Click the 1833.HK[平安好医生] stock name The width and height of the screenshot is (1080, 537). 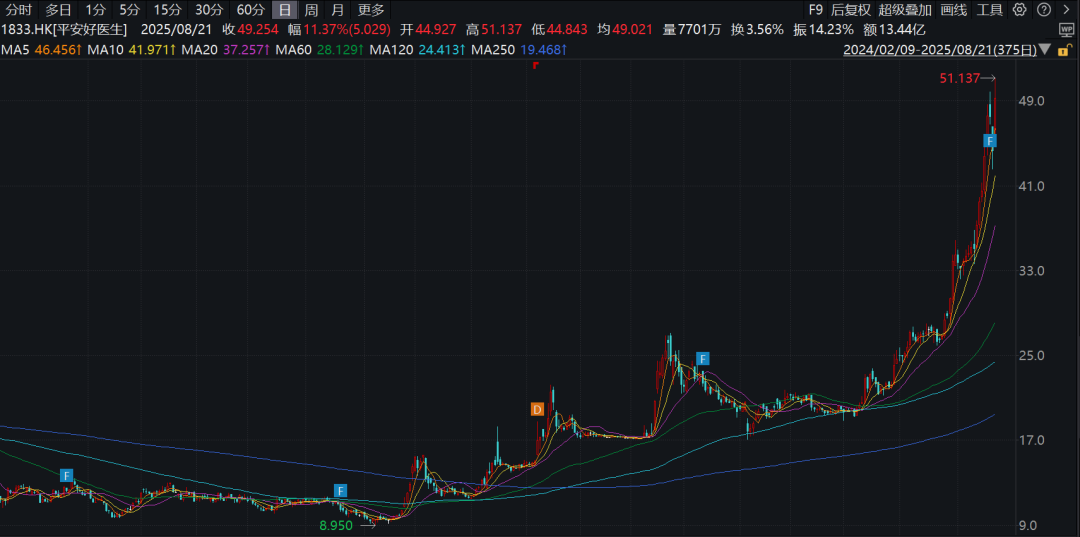[63, 30]
